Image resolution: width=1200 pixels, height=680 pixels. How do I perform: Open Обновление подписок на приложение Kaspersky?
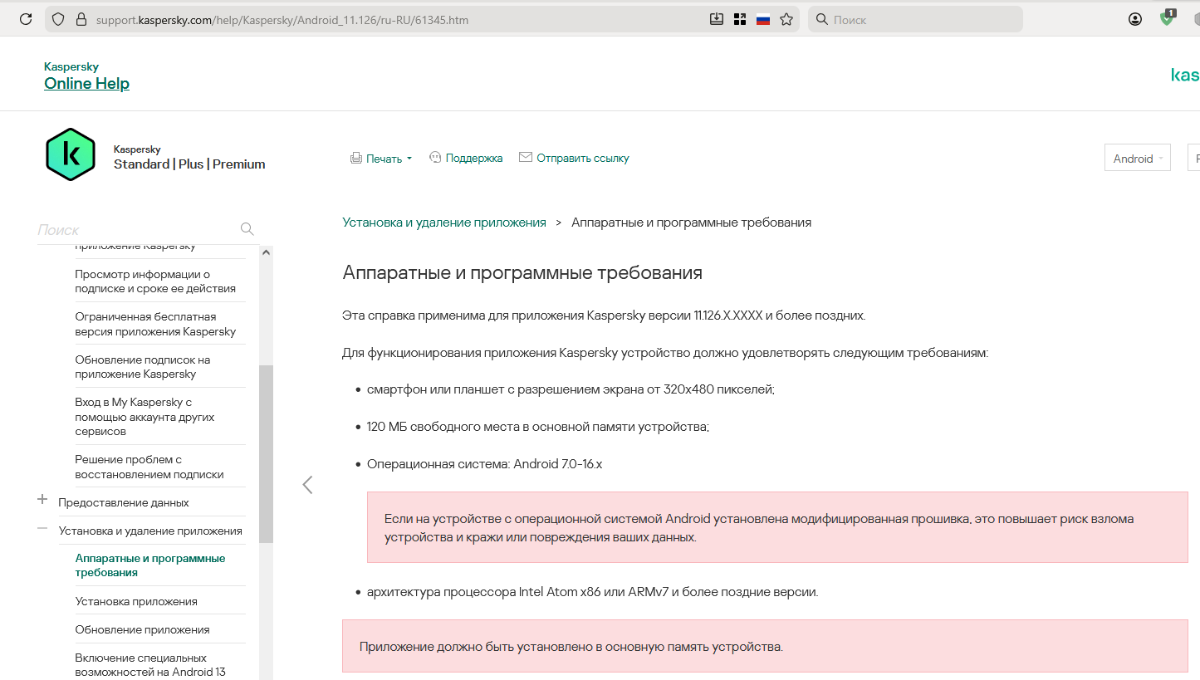(x=142, y=367)
